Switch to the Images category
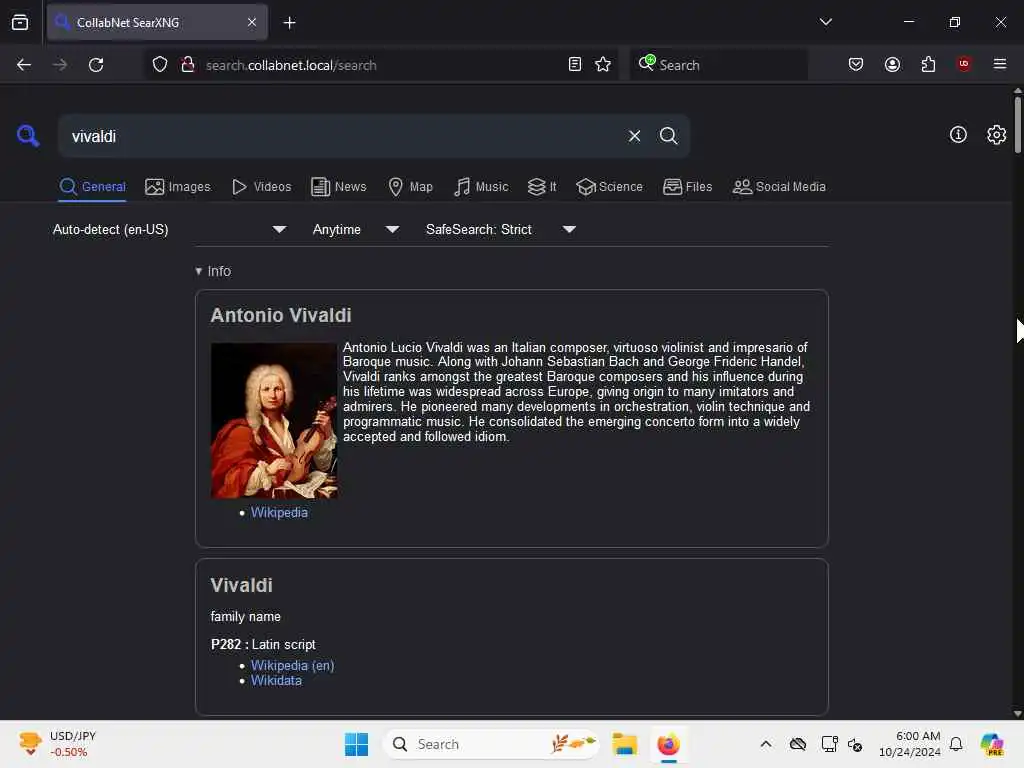This screenshot has width=1024, height=768. click(x=178, y=187)
